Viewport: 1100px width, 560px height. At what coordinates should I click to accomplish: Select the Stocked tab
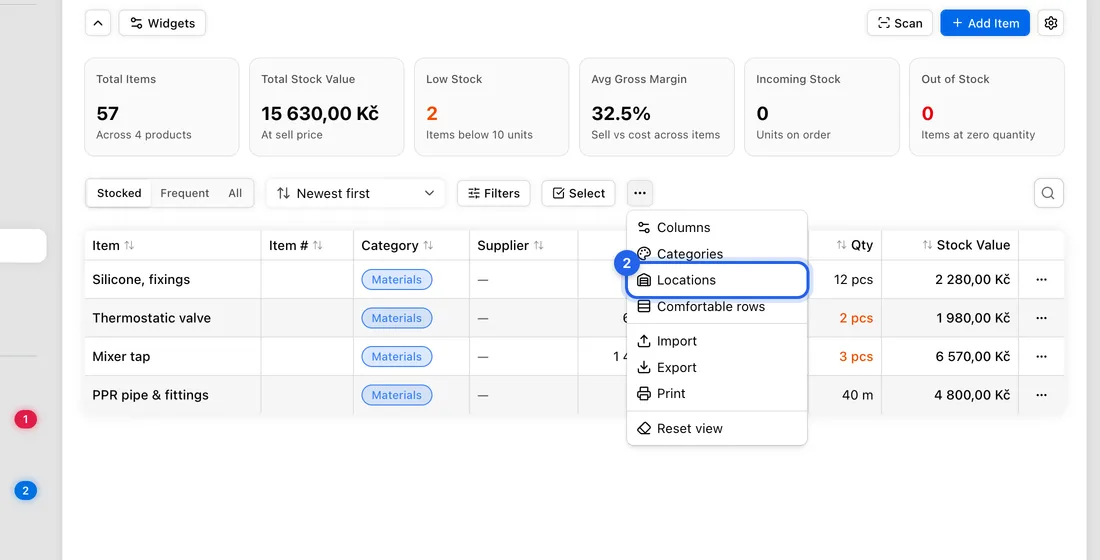tap(119, 193)
